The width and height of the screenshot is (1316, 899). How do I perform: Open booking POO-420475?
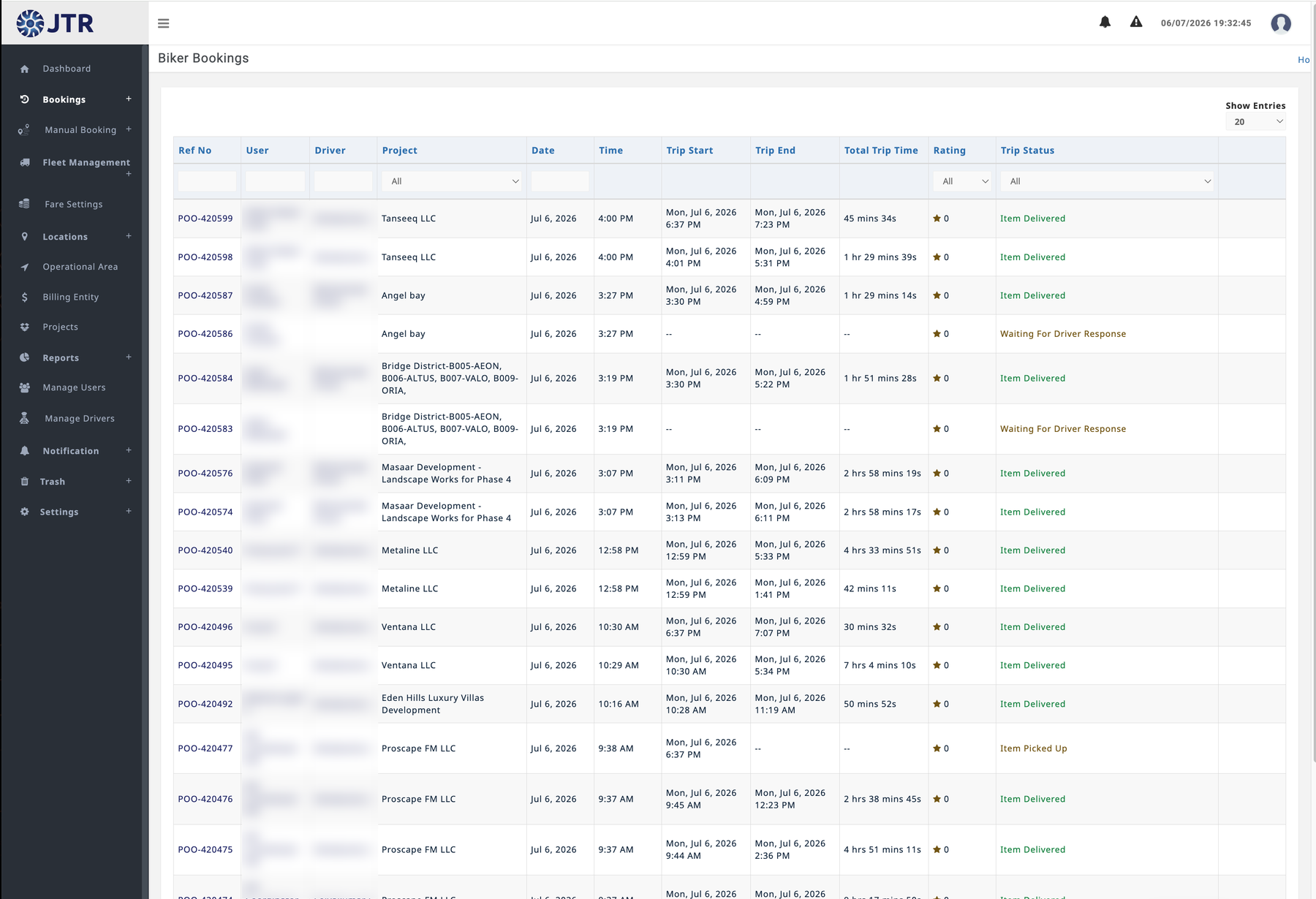click(205, 850)
